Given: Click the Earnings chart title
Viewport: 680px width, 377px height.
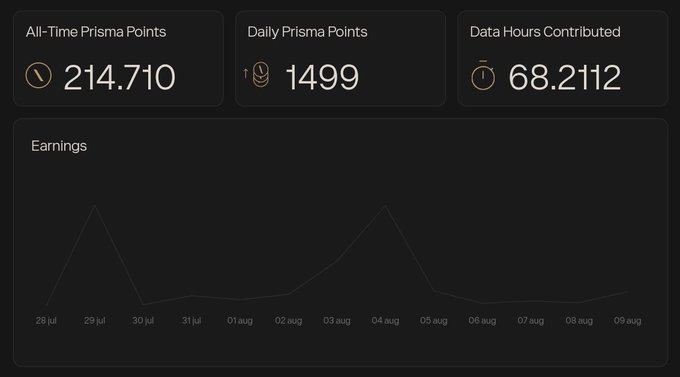Looking at the screenshot, I should 59,146.
